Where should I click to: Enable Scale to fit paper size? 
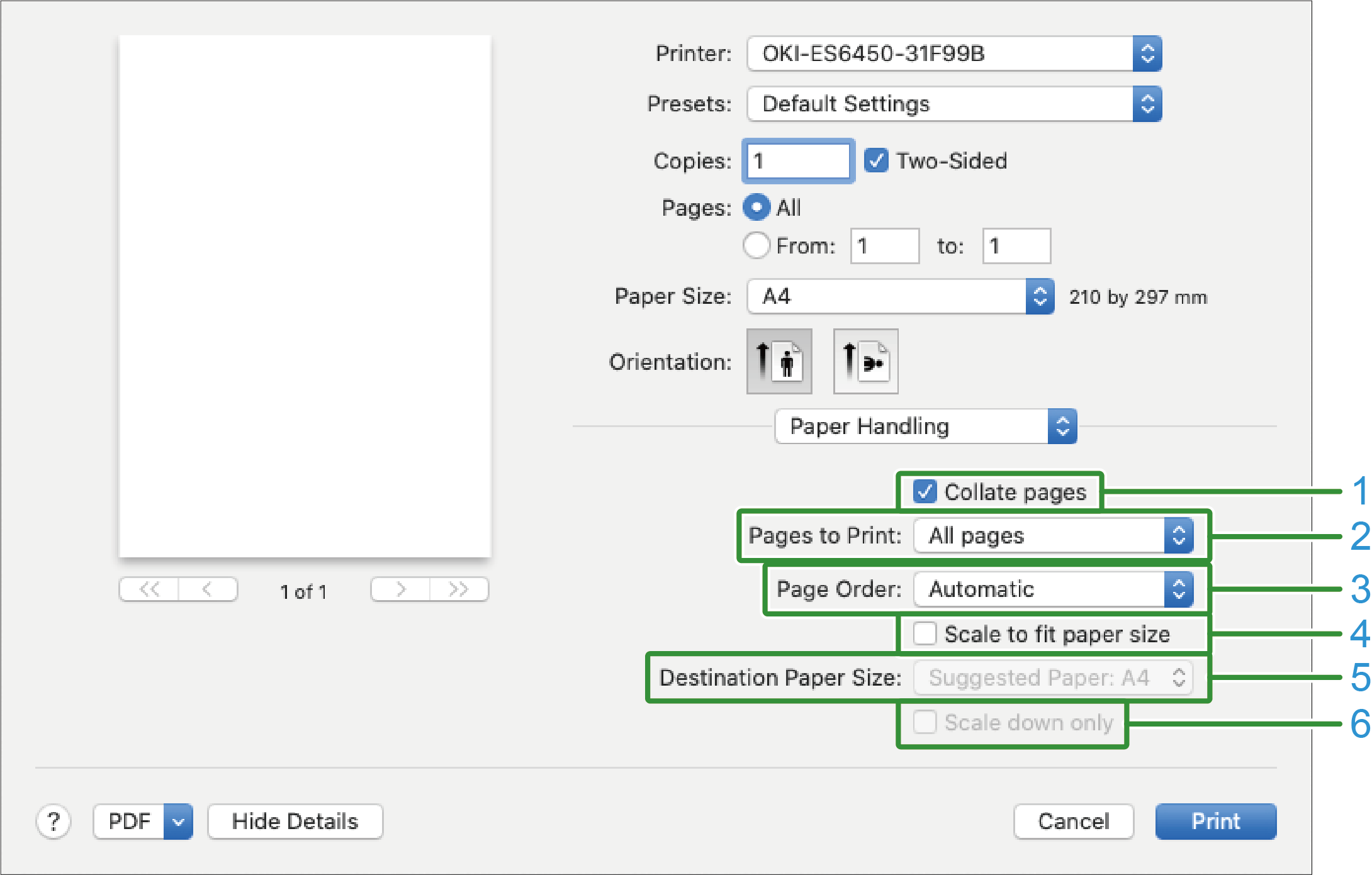click(925, 633)
